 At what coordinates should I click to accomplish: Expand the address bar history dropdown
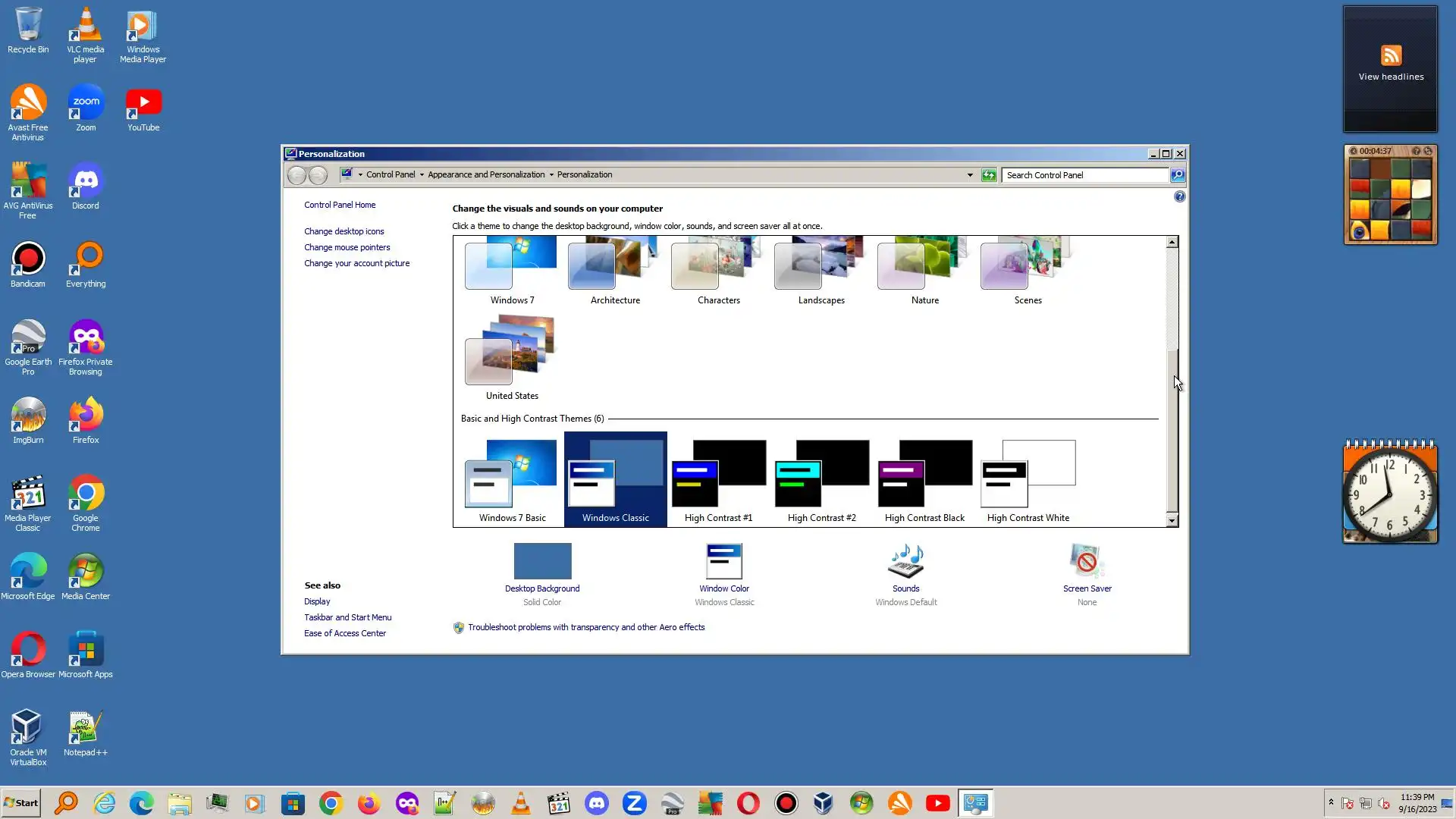(970, 175)
